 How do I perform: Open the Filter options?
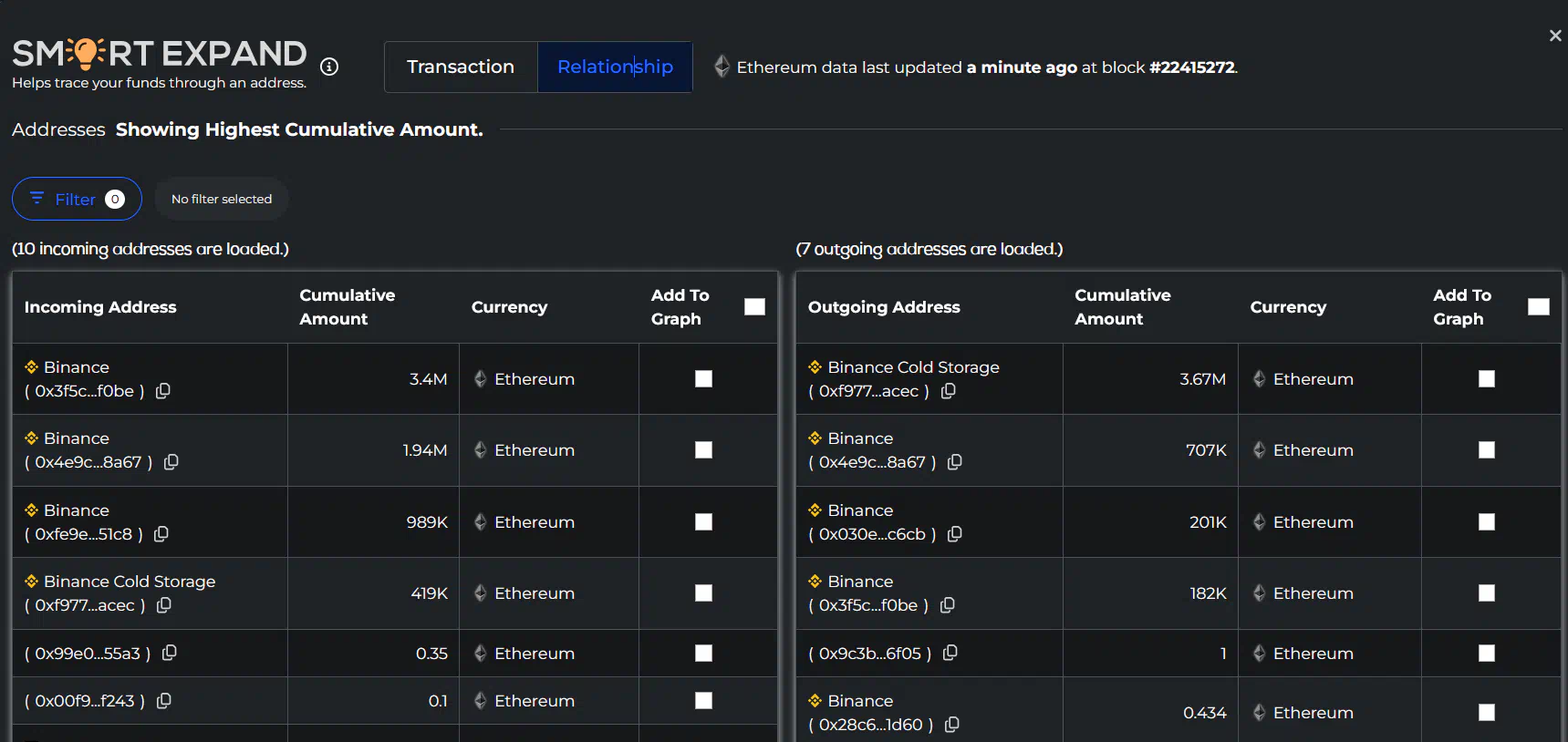pyautogui.click(x=77, y=199)
